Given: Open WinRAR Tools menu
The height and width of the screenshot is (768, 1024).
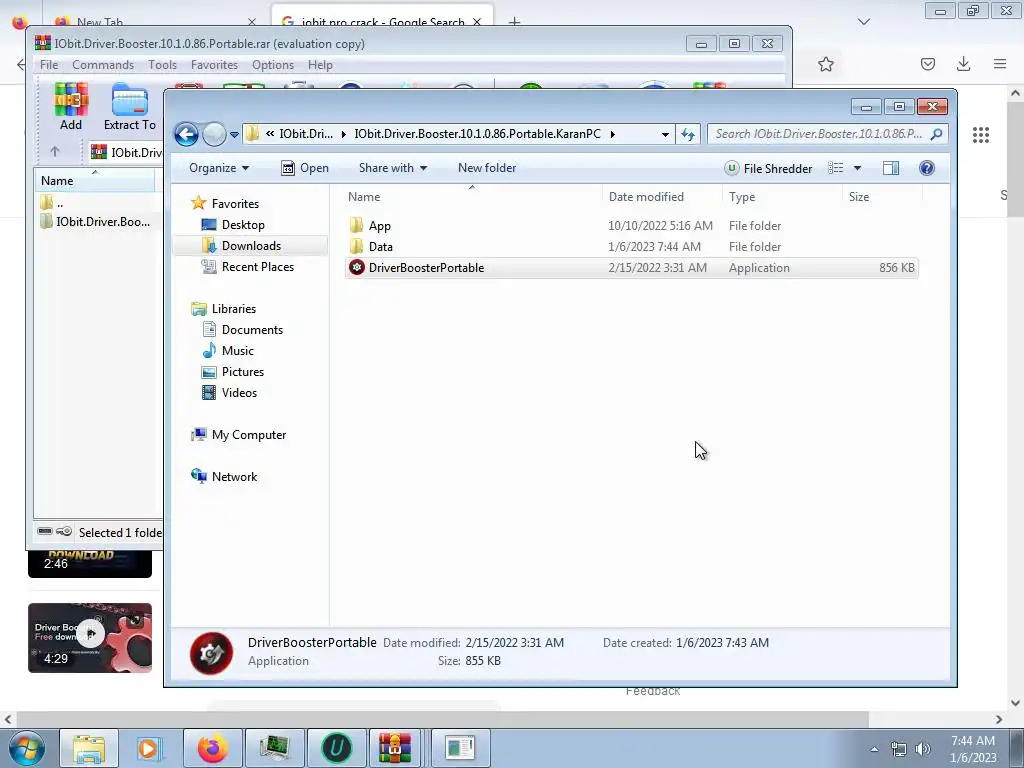Looking at the screenshot, I should tap(162, 65).
